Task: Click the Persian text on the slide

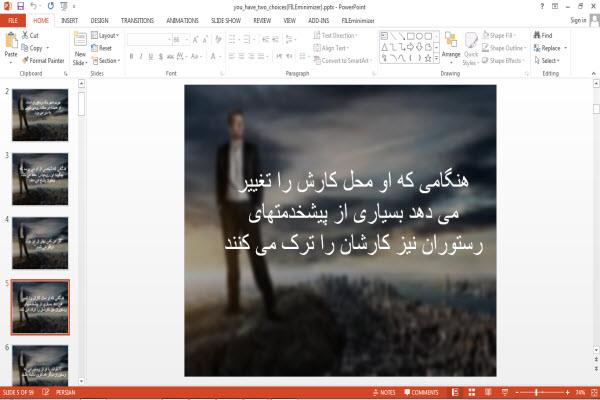Action: (354, 212)
